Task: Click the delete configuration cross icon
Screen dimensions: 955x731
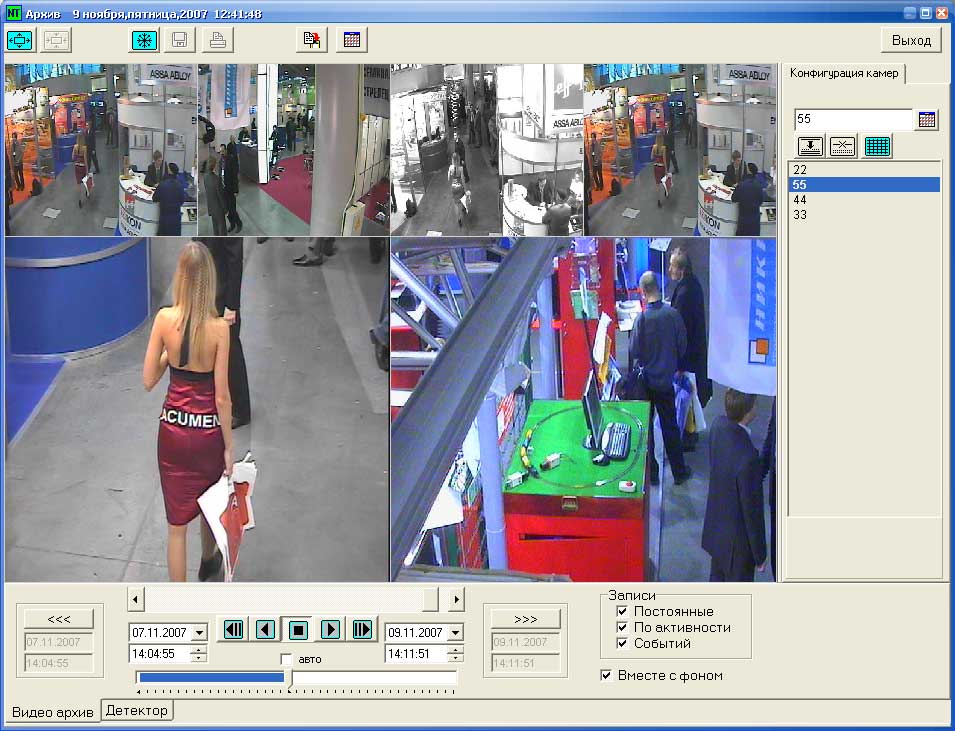Action: [x=843, y=146]
